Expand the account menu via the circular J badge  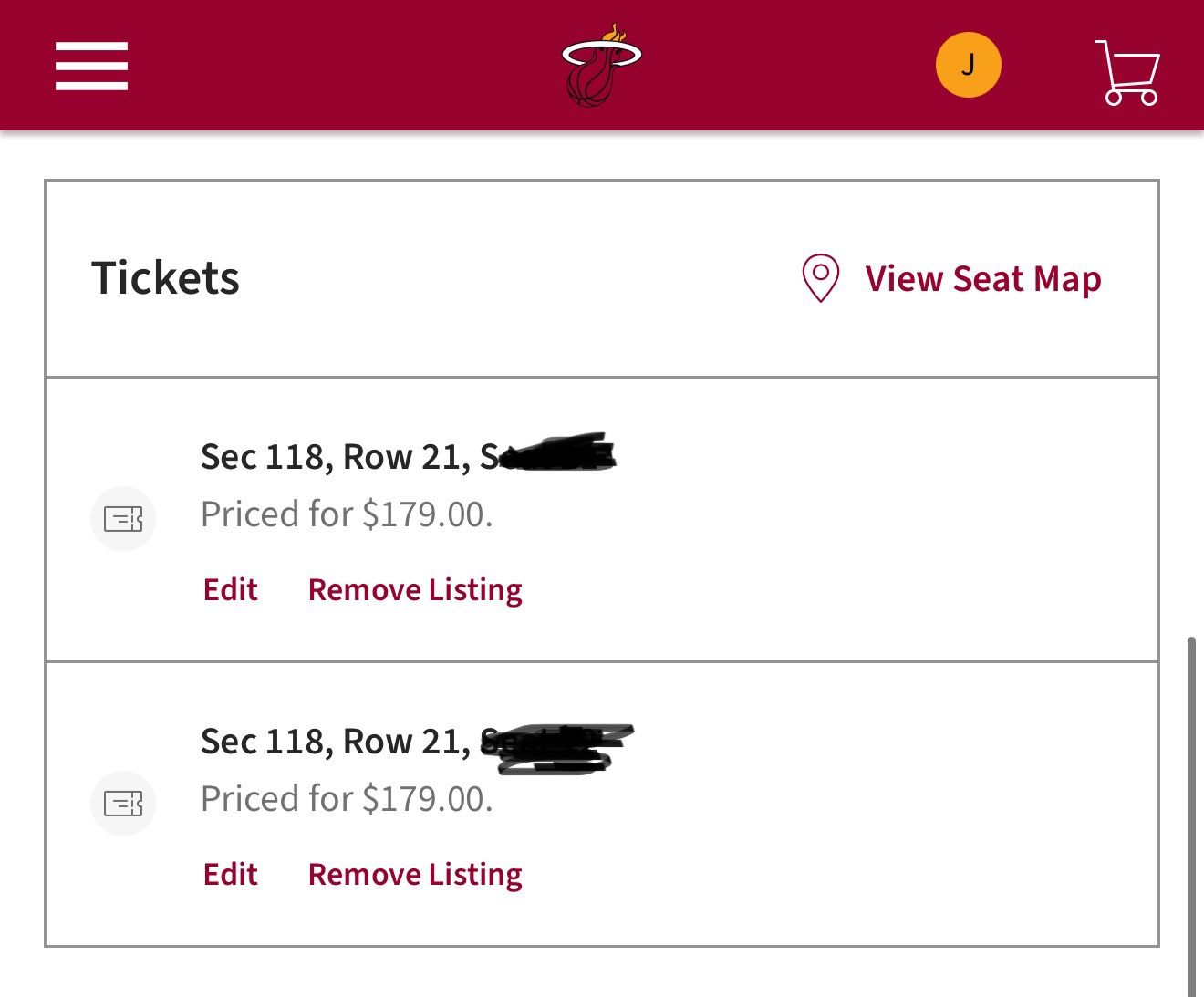click(969, 64)
